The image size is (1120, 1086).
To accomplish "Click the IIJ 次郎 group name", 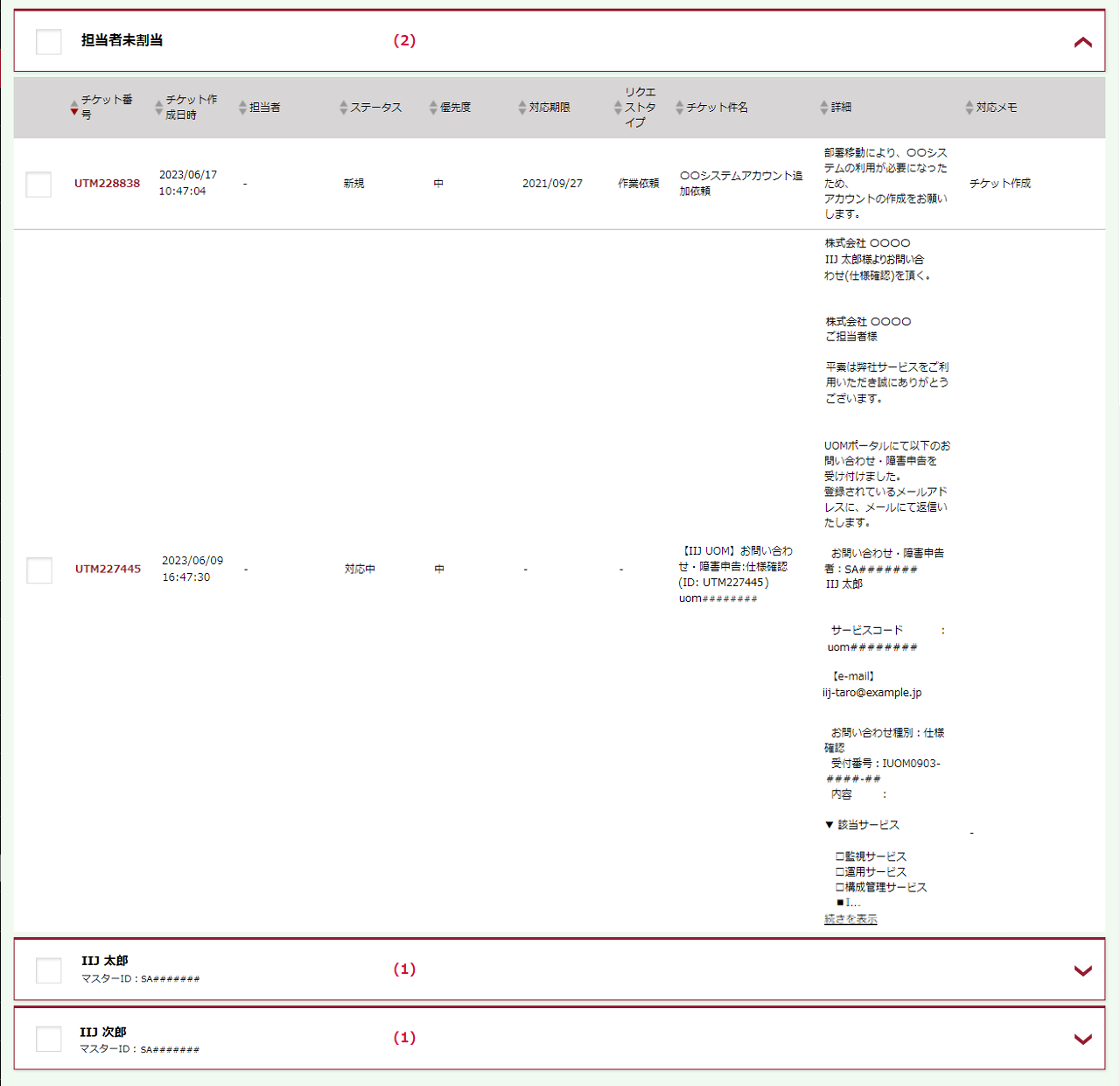I will coord(103,1032).
